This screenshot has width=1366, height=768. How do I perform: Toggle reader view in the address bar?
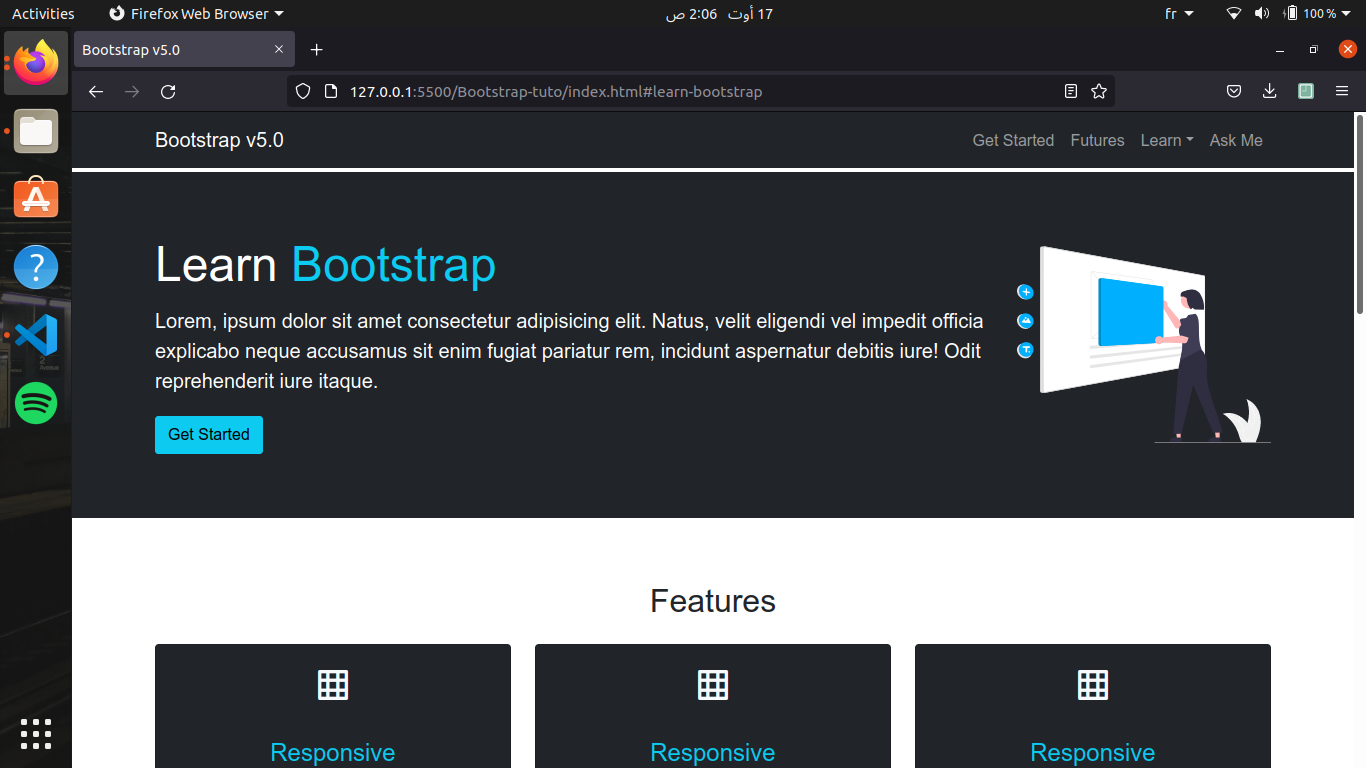(1071, 92)
